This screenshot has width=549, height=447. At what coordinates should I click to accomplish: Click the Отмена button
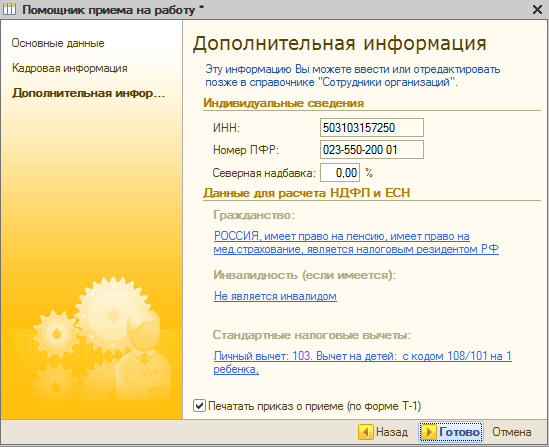[512, 432]
